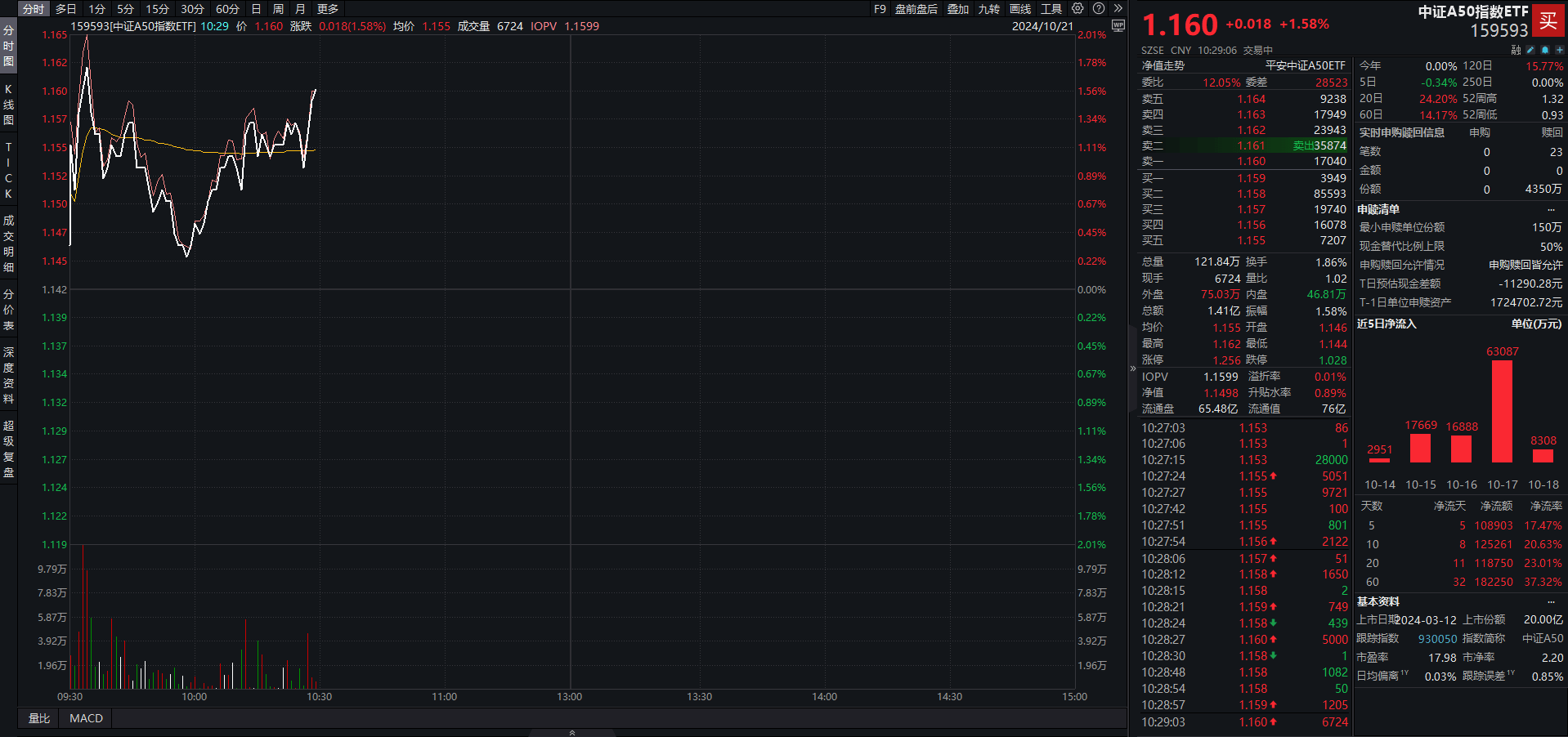Click the bell price alert icon

1544,50
